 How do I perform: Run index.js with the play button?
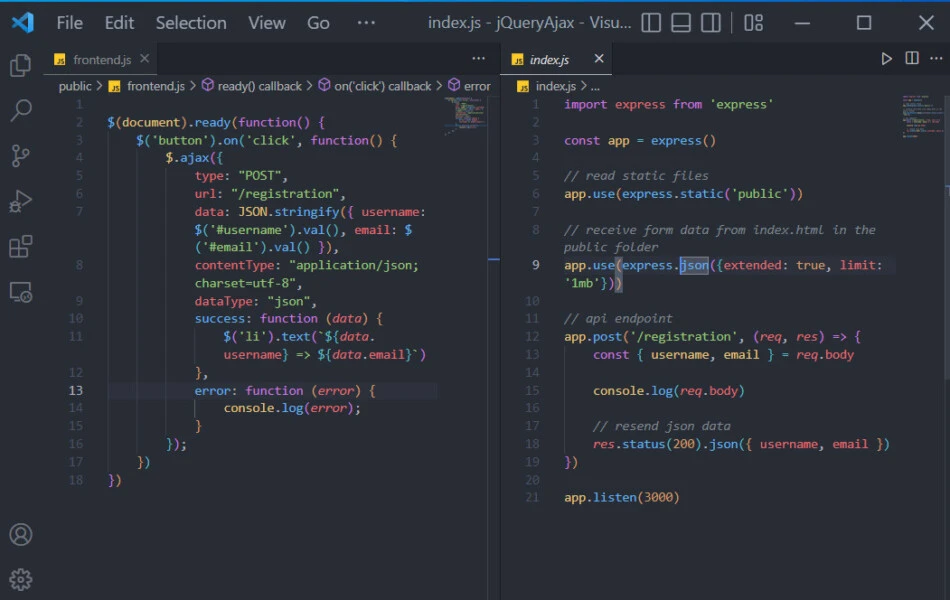click(886, 59)
